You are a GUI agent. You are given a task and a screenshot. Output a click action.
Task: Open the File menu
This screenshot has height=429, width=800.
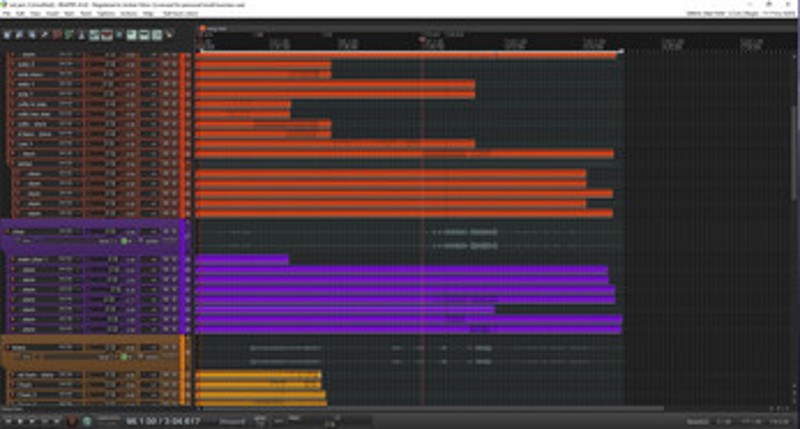[x=7, y=13]
